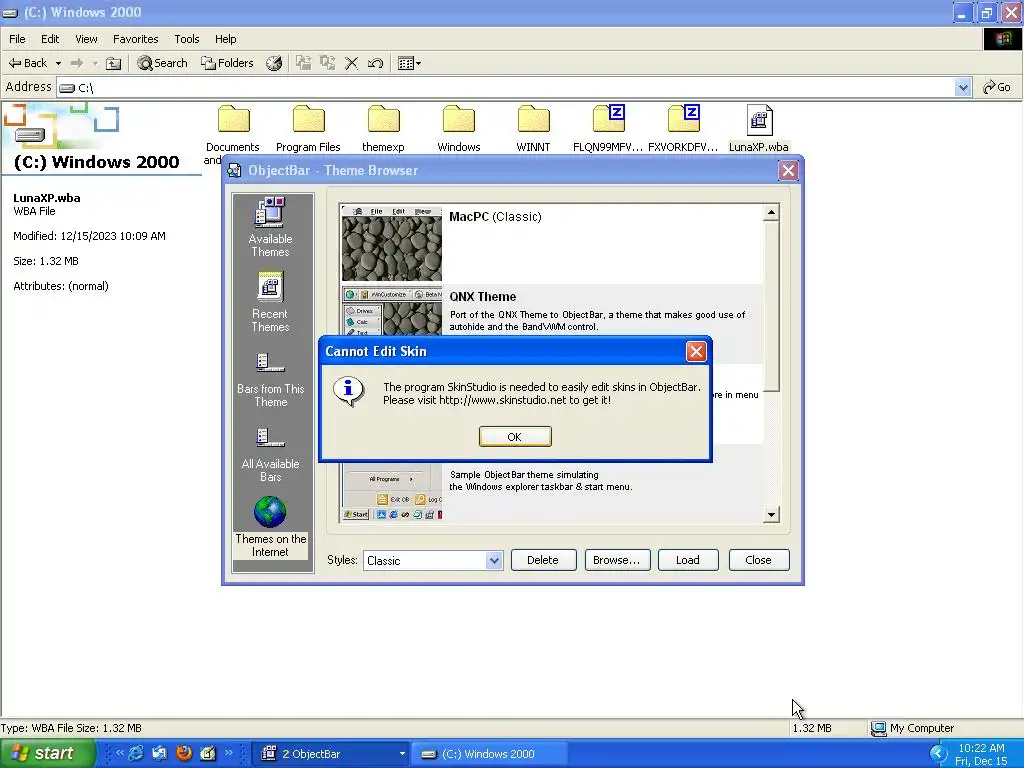Click the Copy To toolbar icon
Viewport: 1024px width, 768px height.
coord(328,63)
